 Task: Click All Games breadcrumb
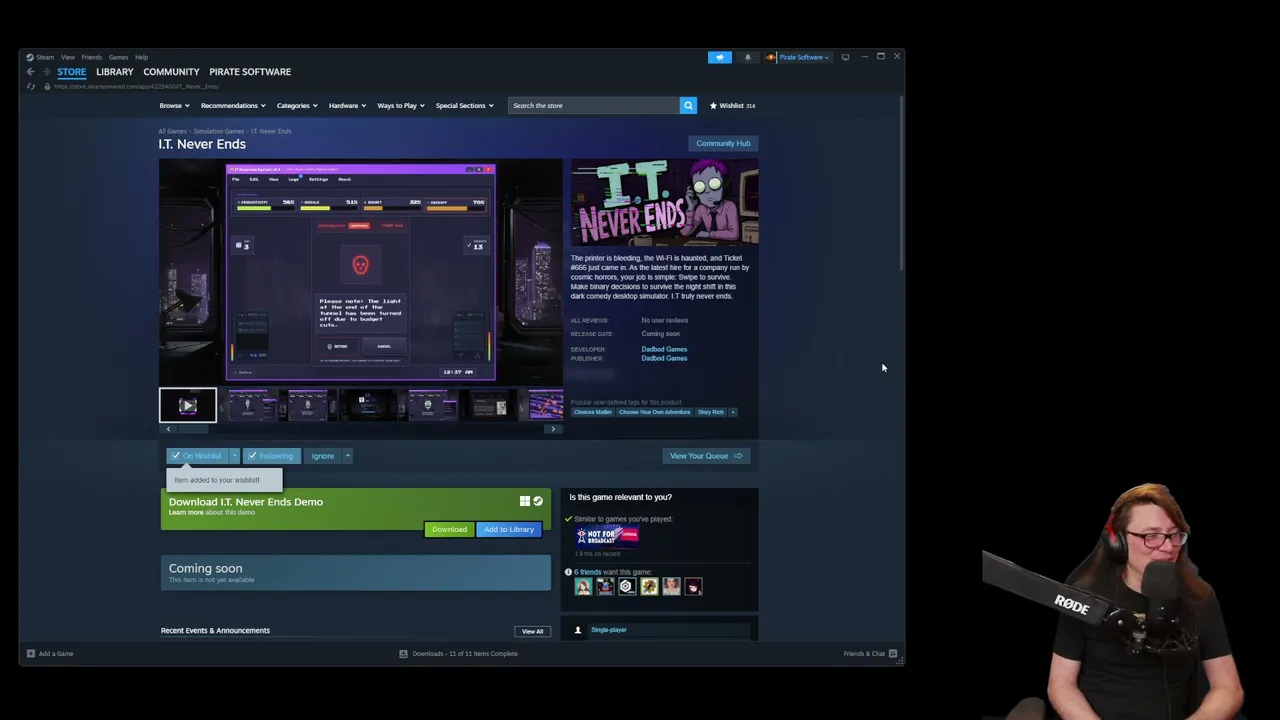172,131
